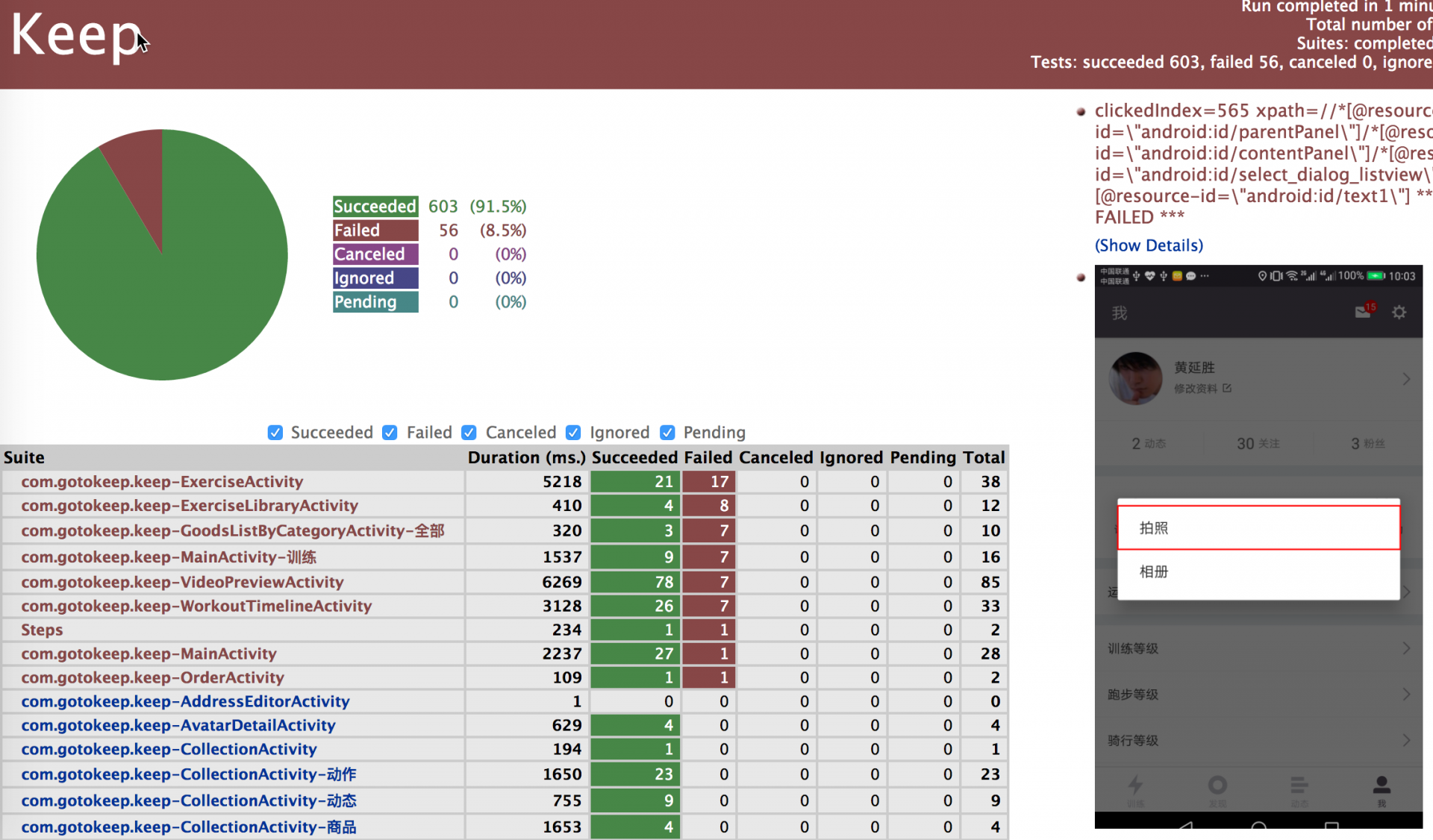Toggle the Canceled filter checkbox

pos(469,433)
